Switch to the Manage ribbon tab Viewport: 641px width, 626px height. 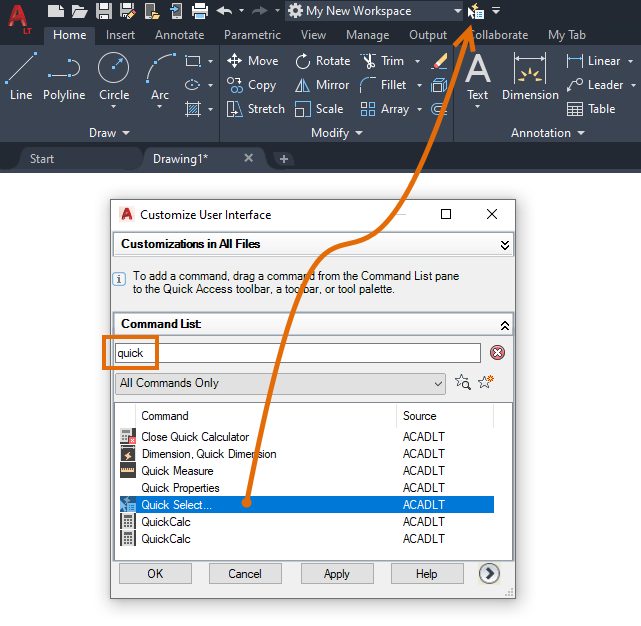pyautogui.click(x=368, y=35)
